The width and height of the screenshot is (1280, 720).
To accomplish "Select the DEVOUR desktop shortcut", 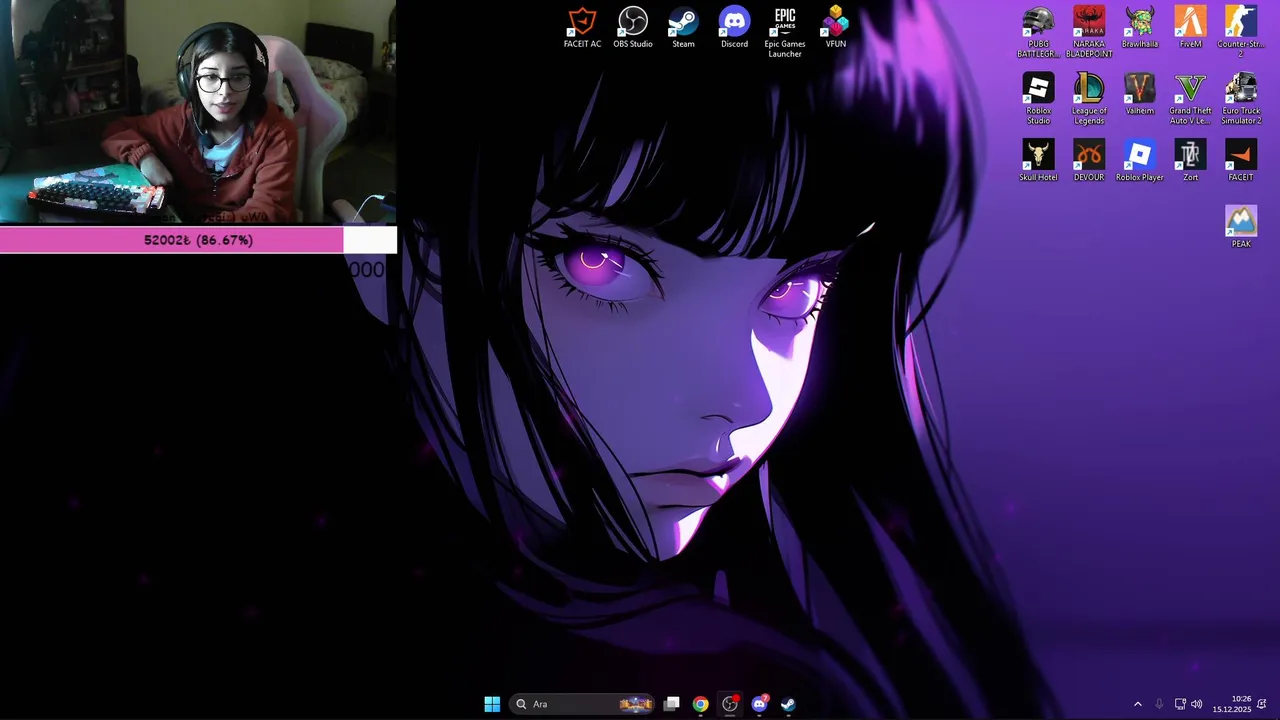I will coord(1089,160).
